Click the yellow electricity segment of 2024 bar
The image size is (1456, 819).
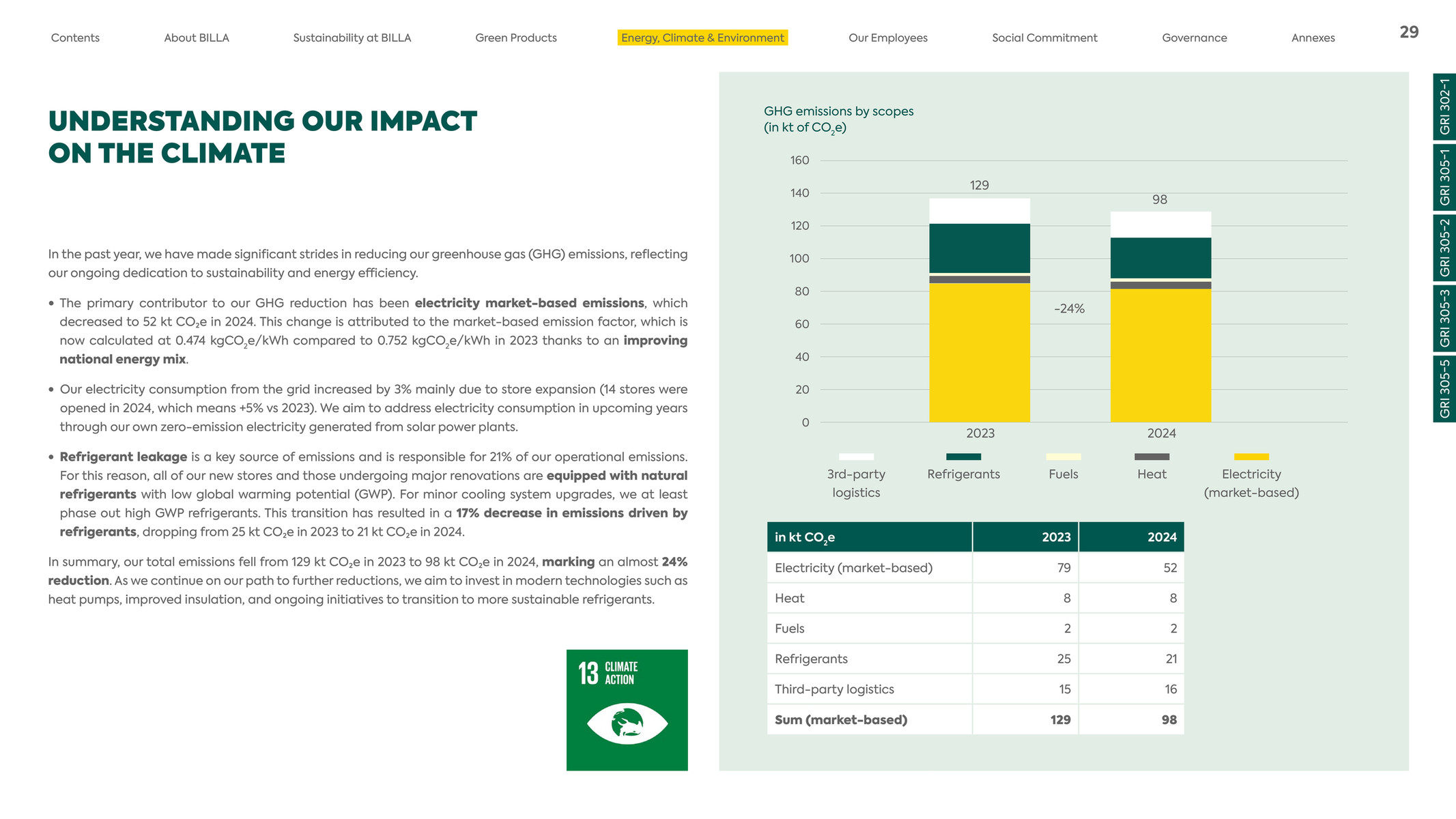(x=1161, y=356)
